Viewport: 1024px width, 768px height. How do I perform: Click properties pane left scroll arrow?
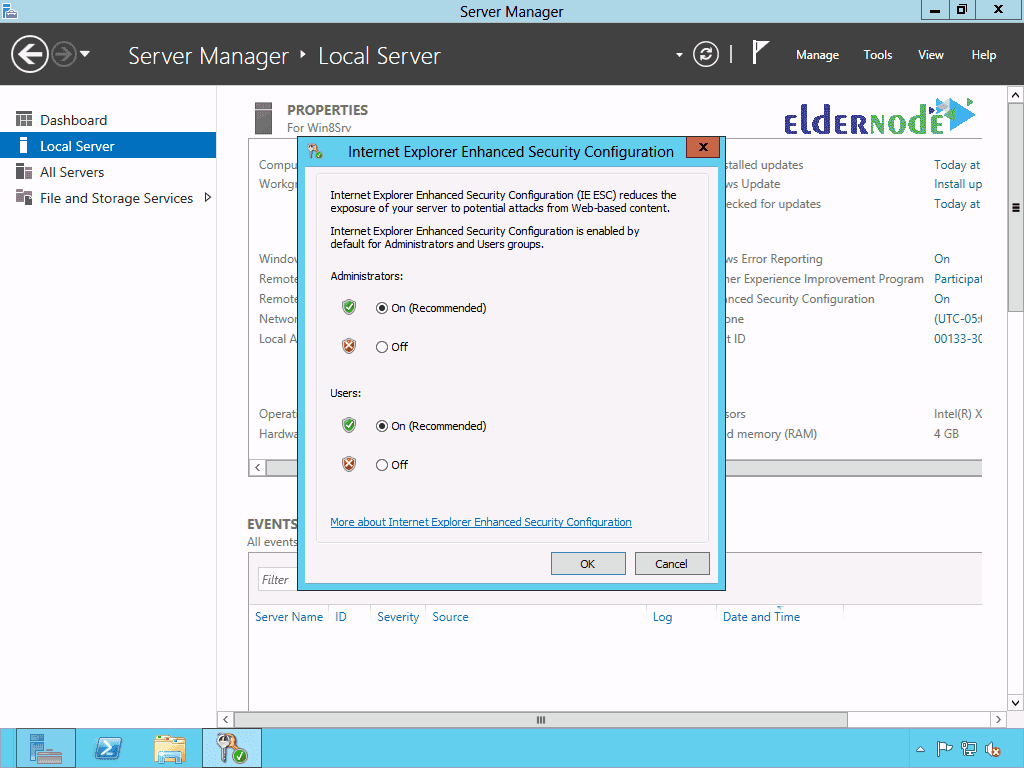[x=257, y=468]
